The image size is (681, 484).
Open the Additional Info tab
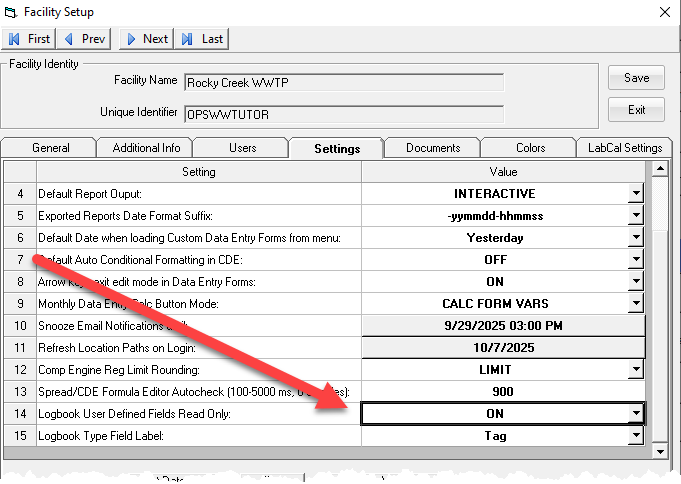point(146,148)
